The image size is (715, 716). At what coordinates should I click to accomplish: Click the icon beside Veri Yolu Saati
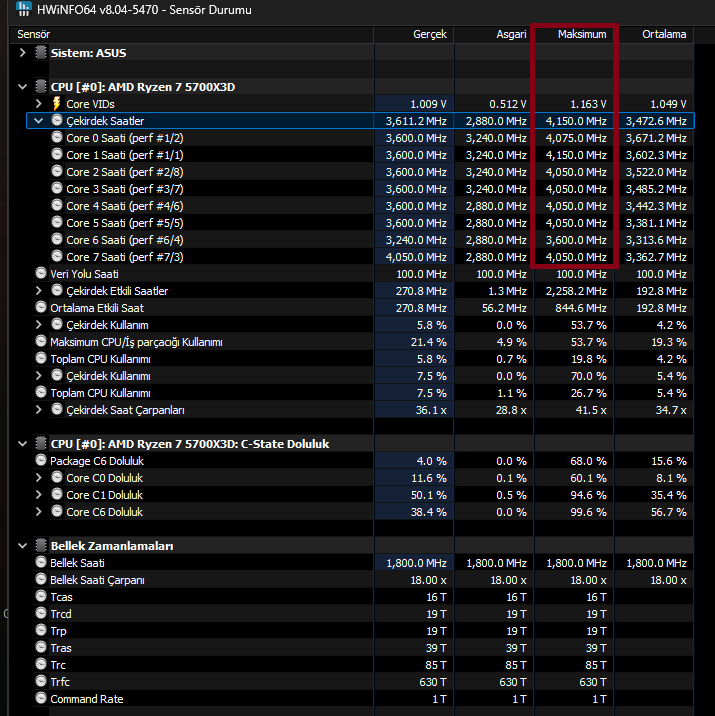click(x=41, y=273)
